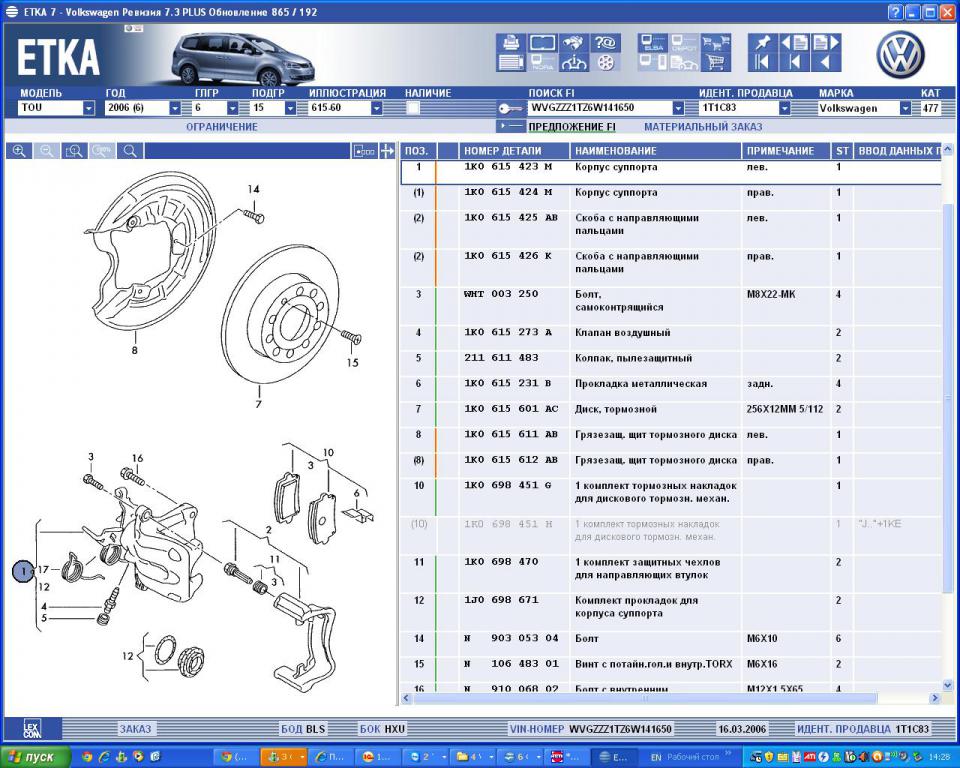
Task: Click the printer icon in the toolbar
Action: click(x=511, y=42)
